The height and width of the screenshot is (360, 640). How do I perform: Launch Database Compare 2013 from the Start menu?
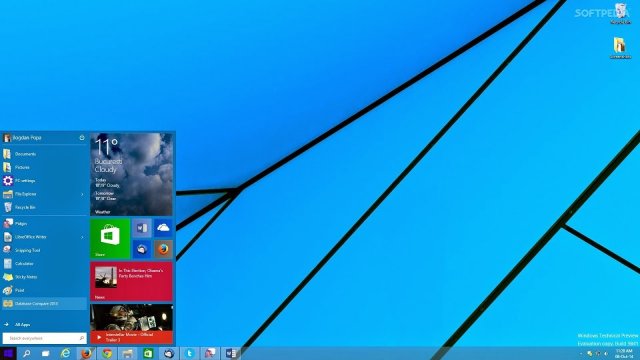[x=44, y=304]
